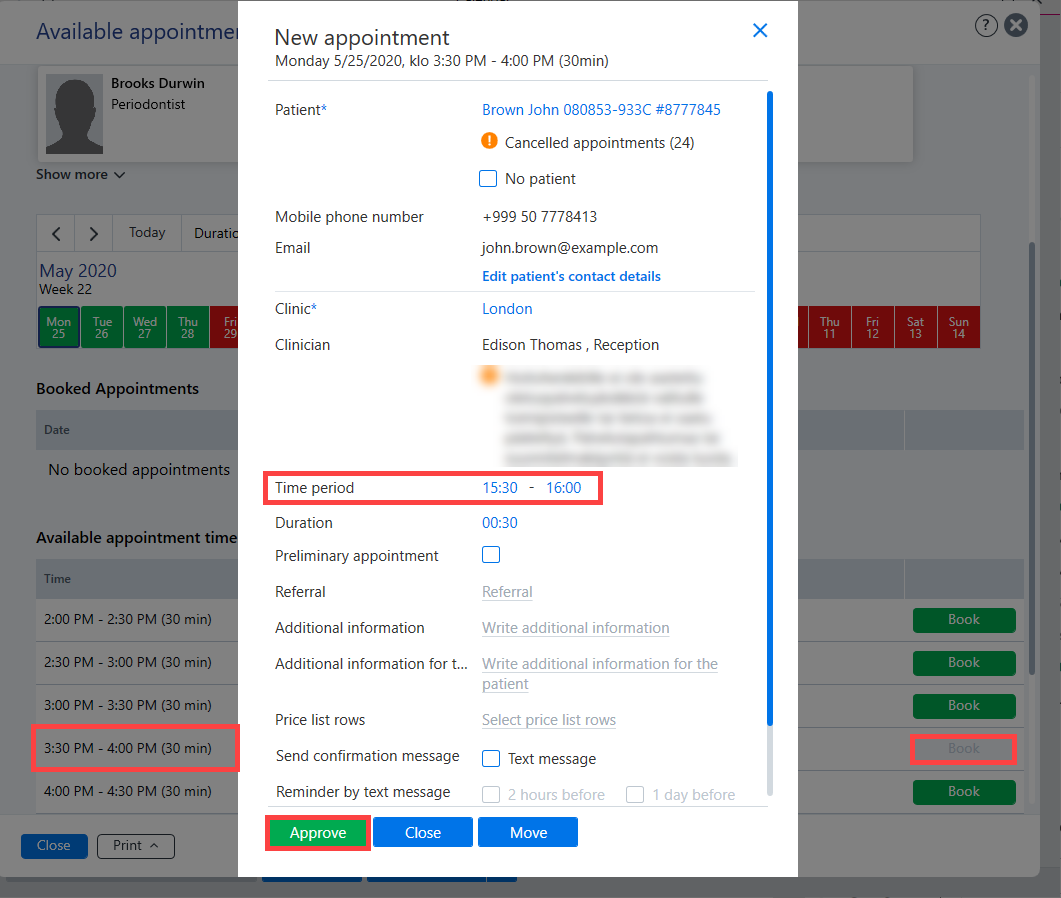Open the help question mark icon
Viewport: 1061px width, 898px height.
point(986,26)
